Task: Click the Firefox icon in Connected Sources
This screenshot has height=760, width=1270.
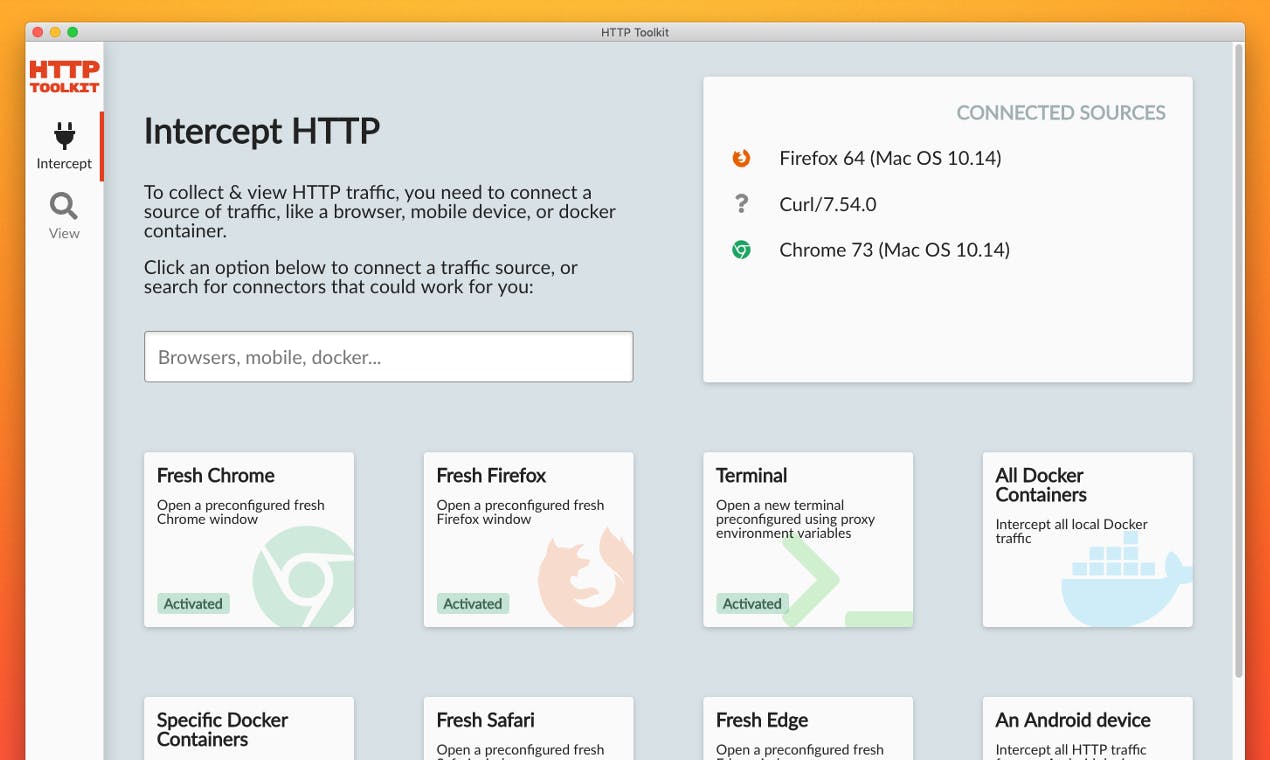Action: [741, 158]
